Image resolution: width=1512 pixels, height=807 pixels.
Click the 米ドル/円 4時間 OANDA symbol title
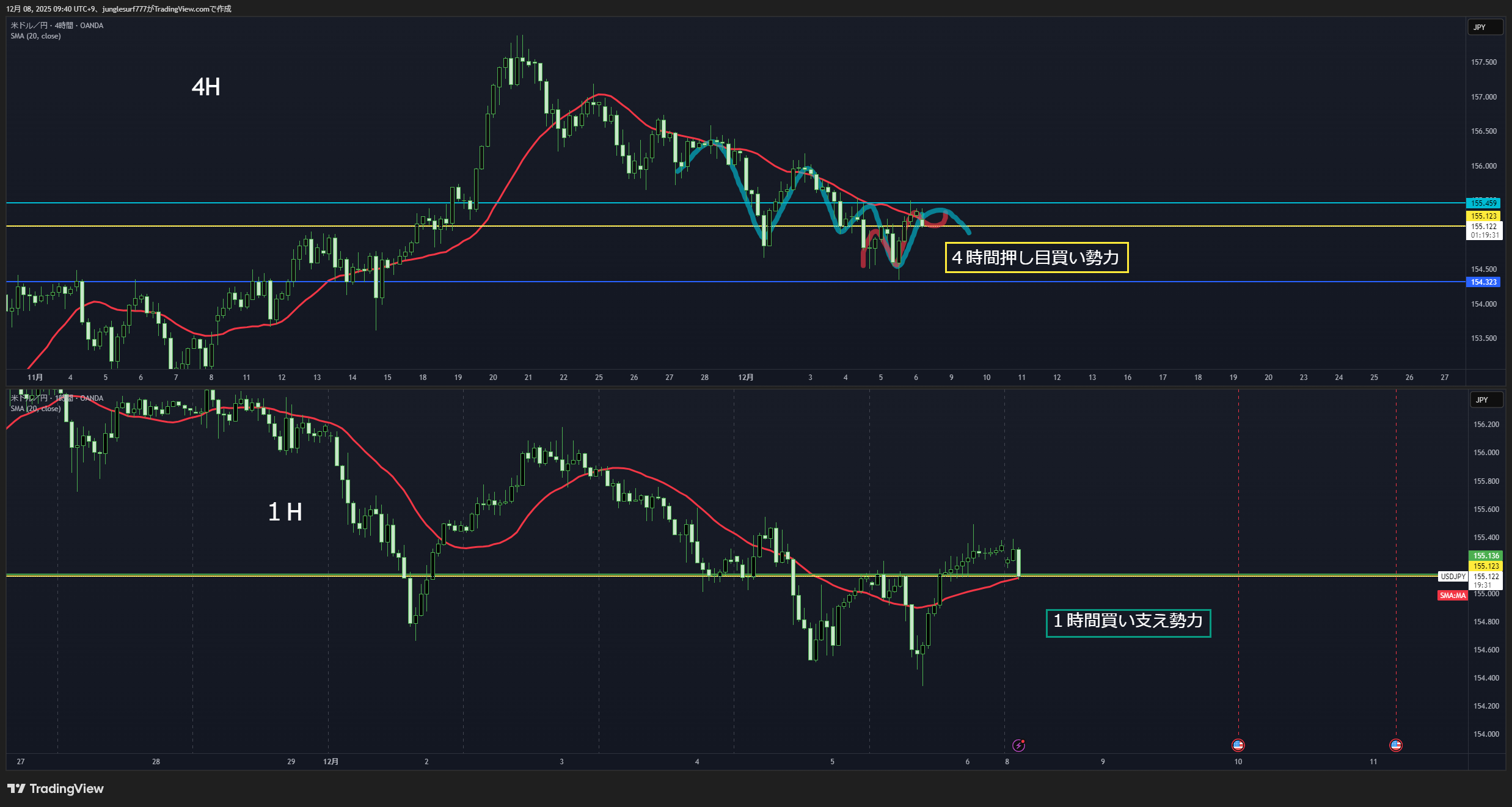[57, 26]
